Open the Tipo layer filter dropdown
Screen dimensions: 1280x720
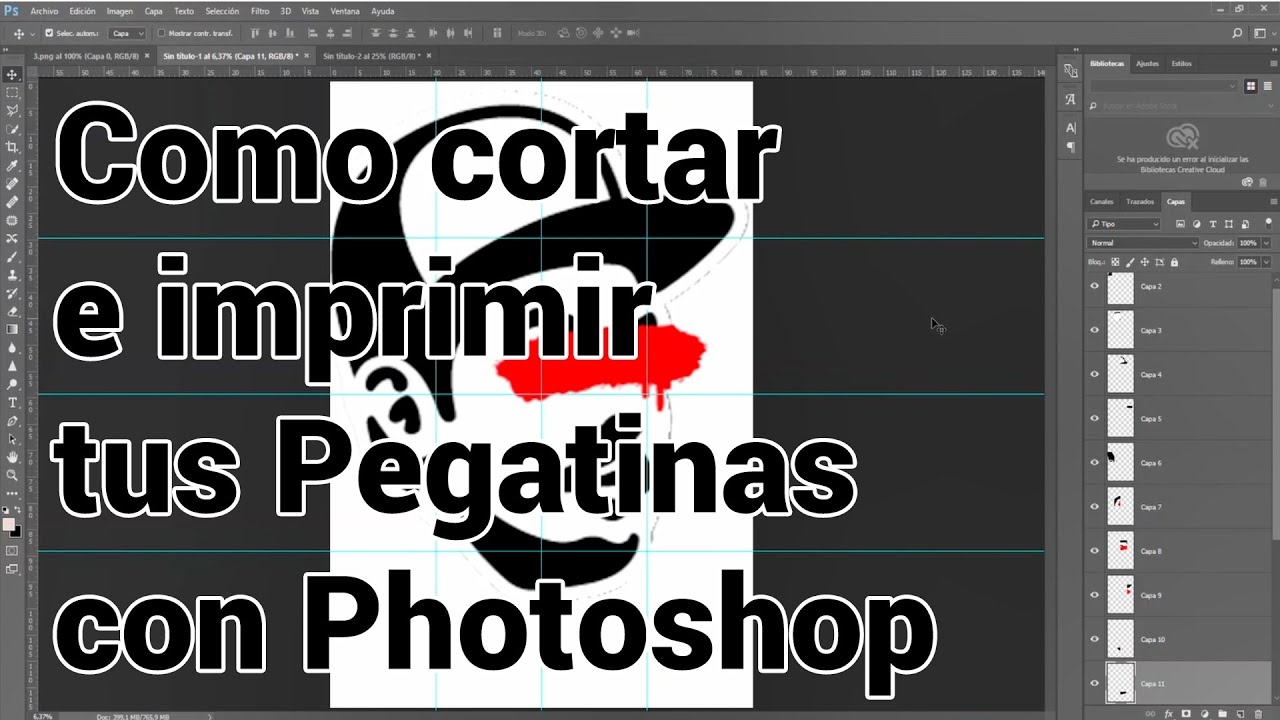tap(1124, 224)
